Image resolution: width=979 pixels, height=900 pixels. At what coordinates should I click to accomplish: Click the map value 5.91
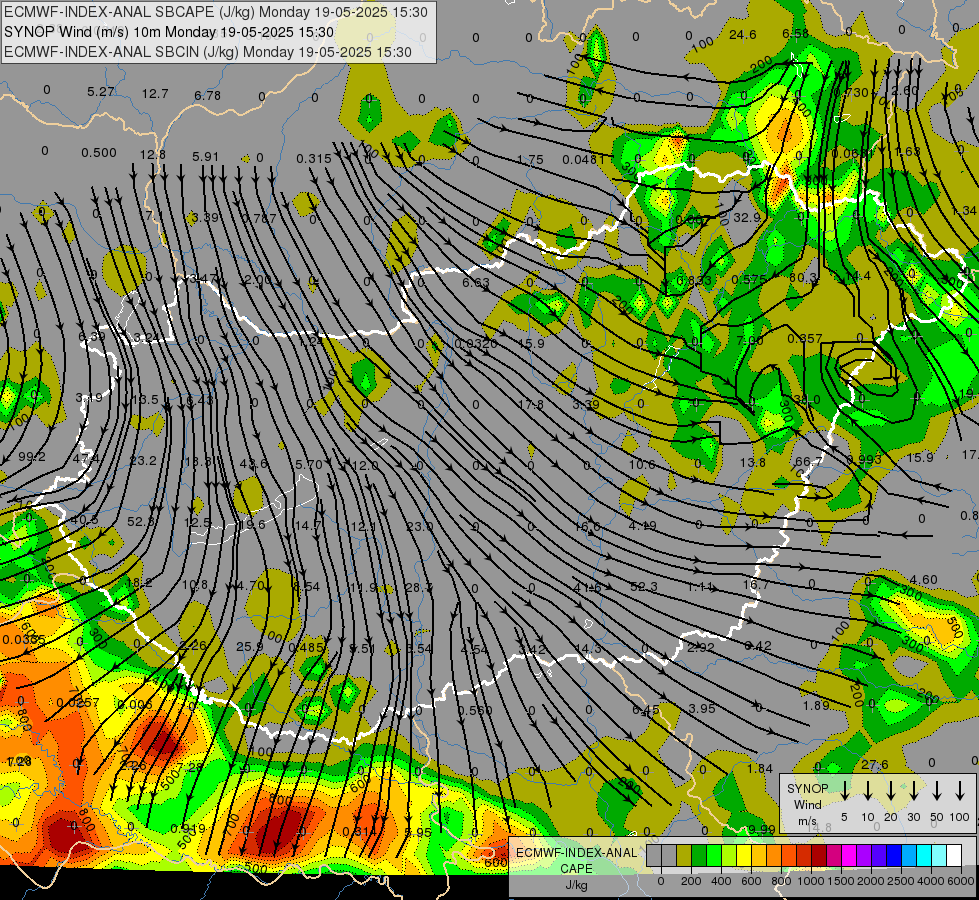[x=205, y=156]
